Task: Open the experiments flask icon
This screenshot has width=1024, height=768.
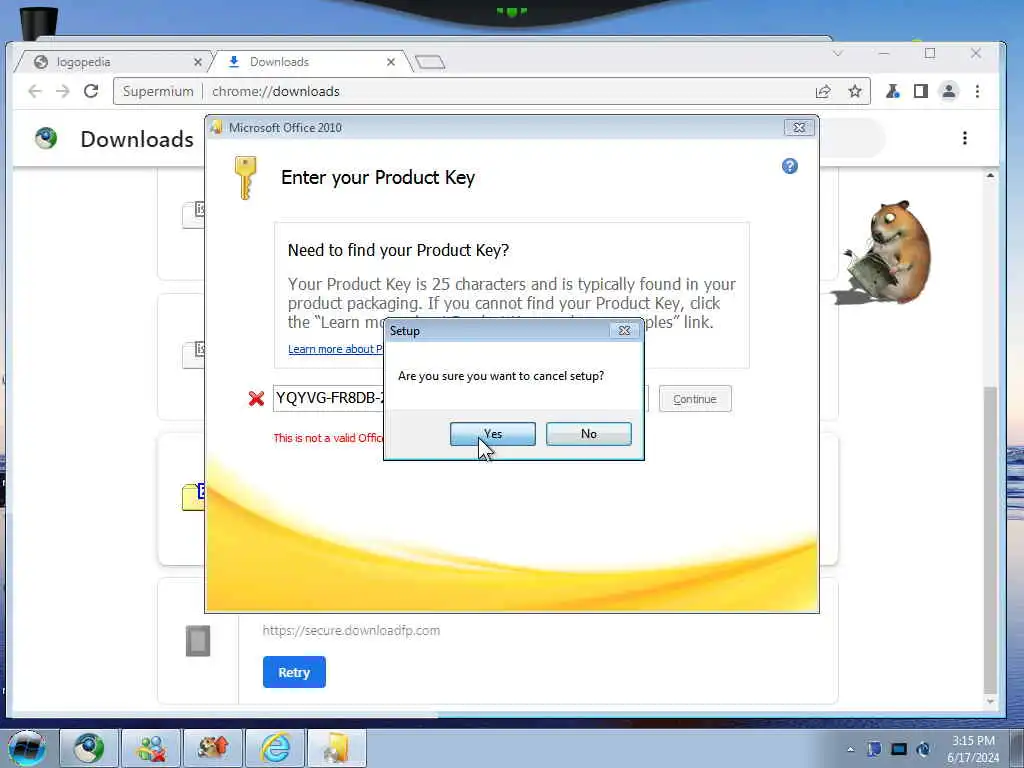Action: point(892,91)
